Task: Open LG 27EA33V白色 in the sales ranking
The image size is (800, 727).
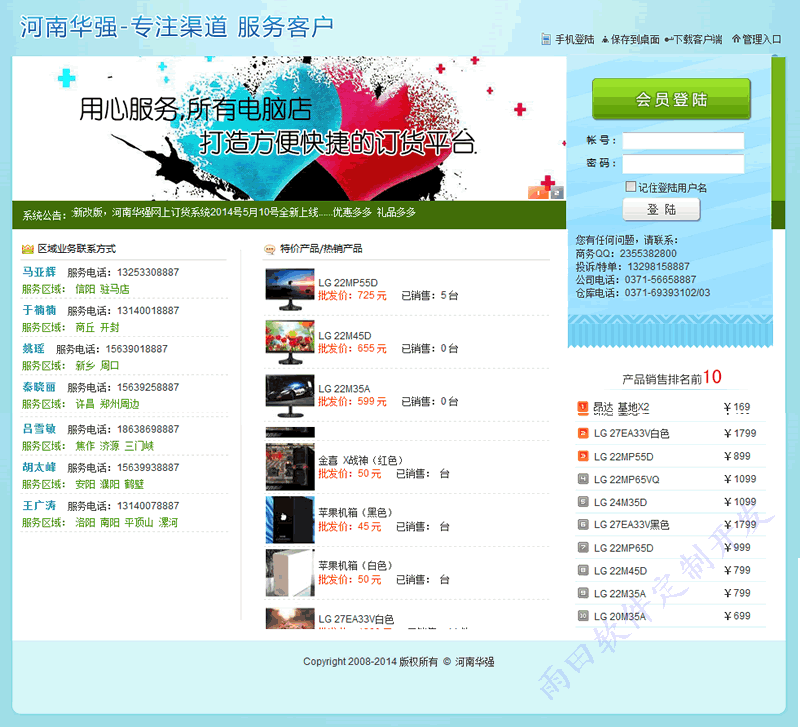Action: (631, 434)
